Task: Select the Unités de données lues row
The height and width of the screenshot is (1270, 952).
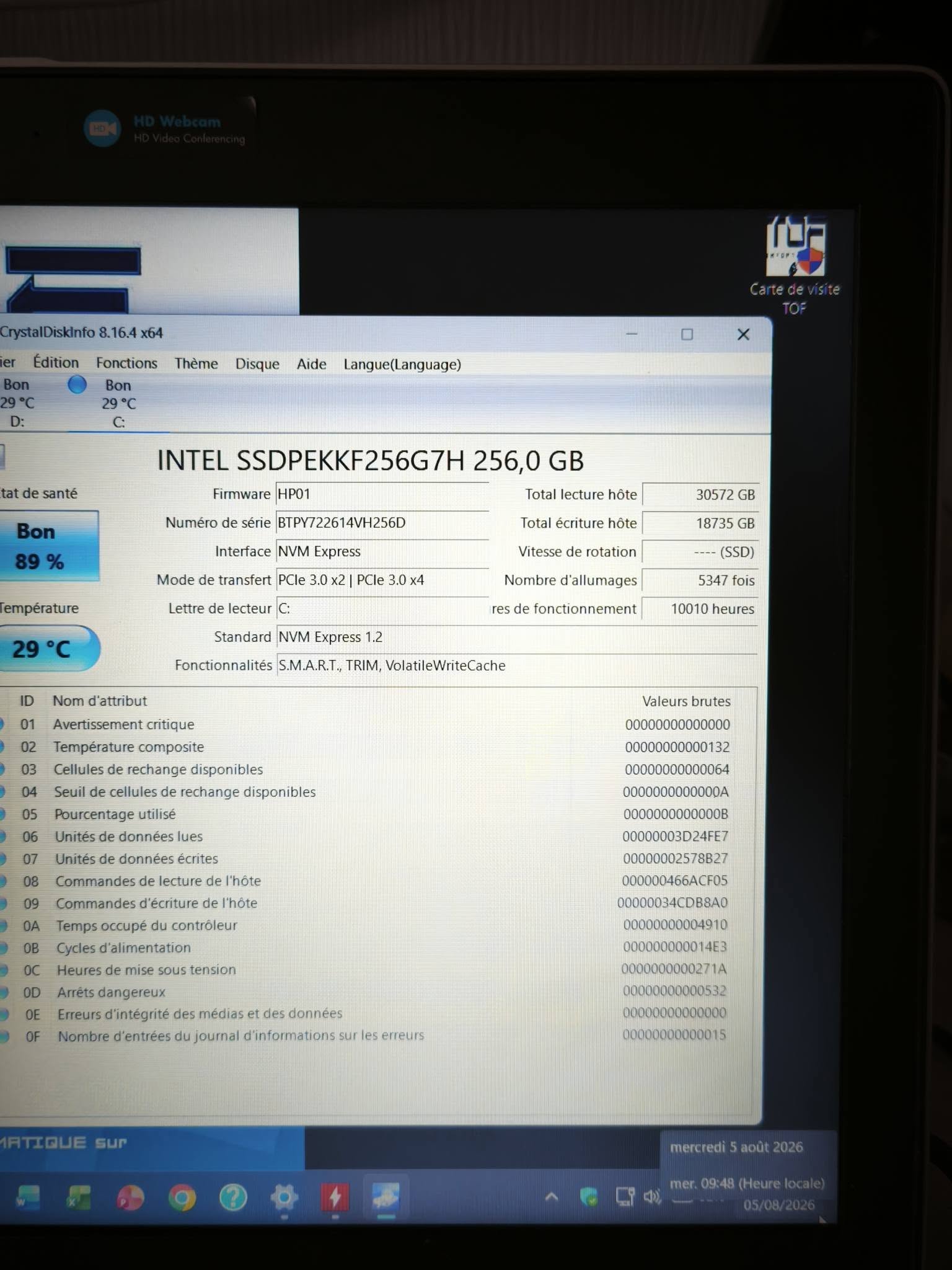Action: pos(378,836)
